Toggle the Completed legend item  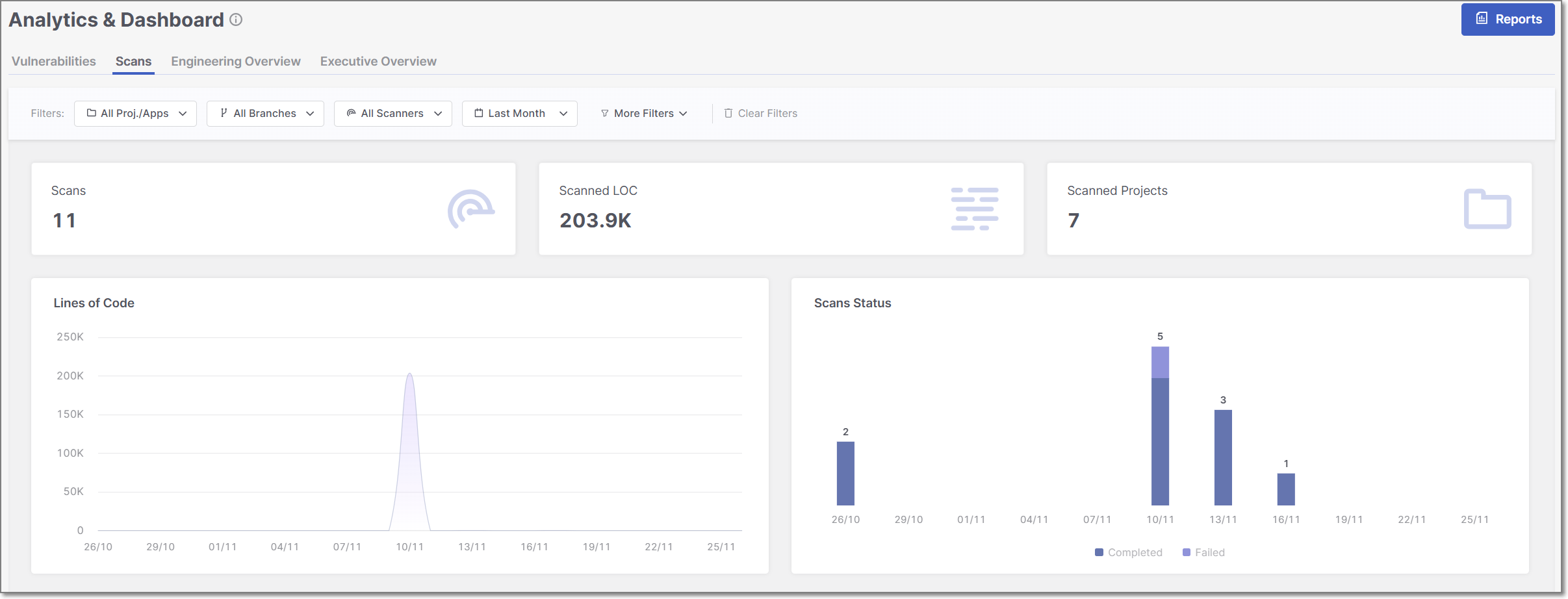tap(1129, 552)
